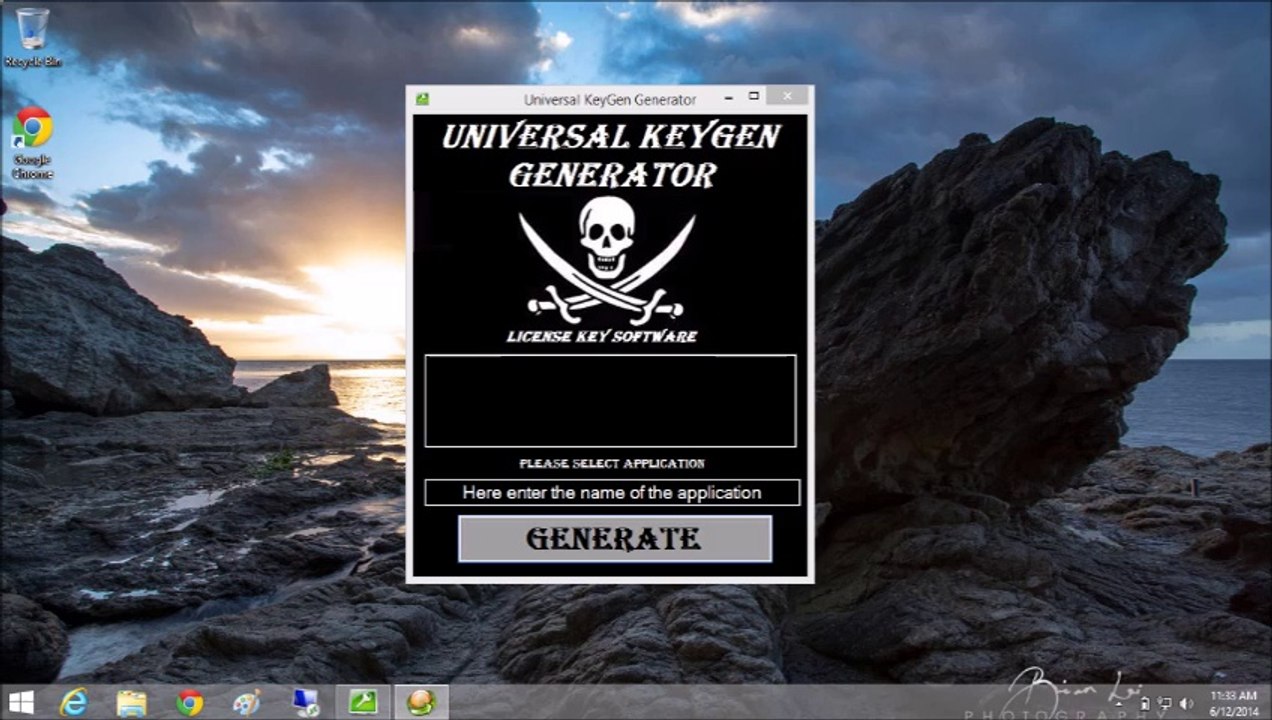1272x720 pixels.
Task: Select the active orange globe taskbar app
Action: [421, 702]
